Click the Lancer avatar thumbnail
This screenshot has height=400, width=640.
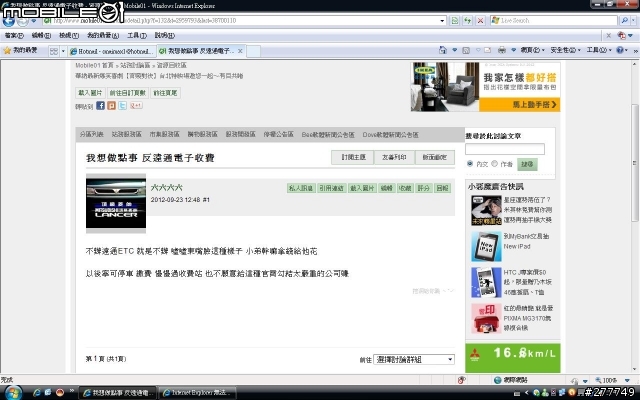pos(116,203)
